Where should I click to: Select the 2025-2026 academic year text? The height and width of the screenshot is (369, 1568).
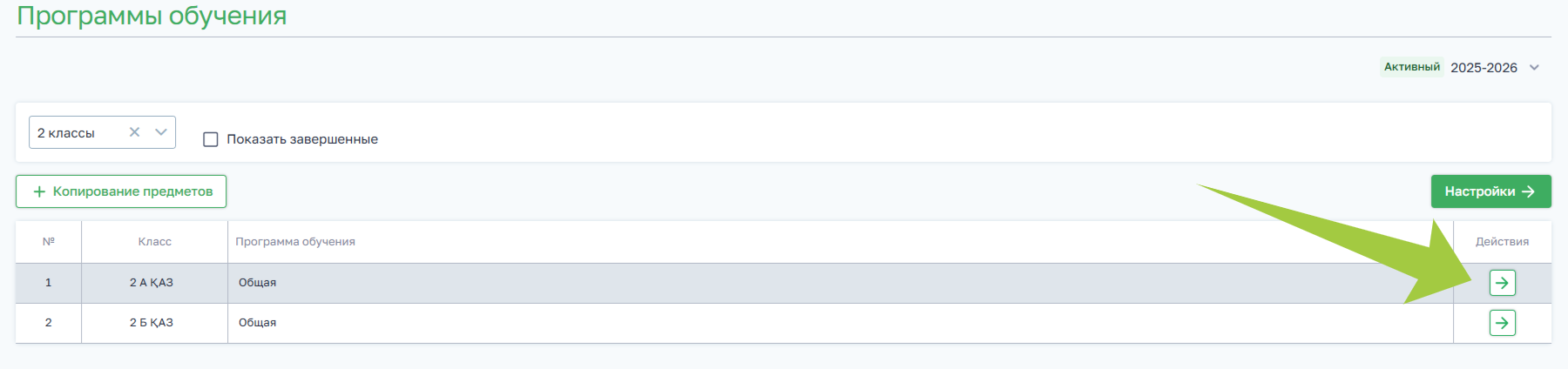click(1484, 68)
